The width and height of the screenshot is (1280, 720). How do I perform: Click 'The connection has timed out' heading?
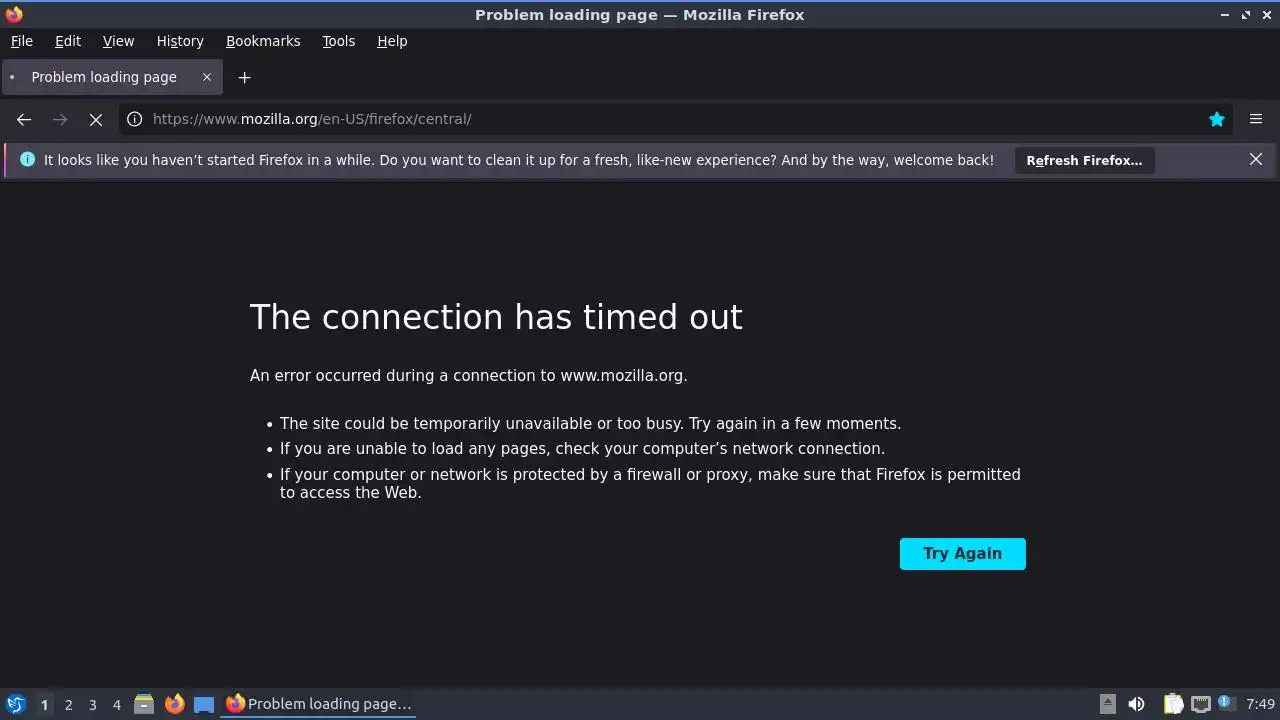(496, 317)
